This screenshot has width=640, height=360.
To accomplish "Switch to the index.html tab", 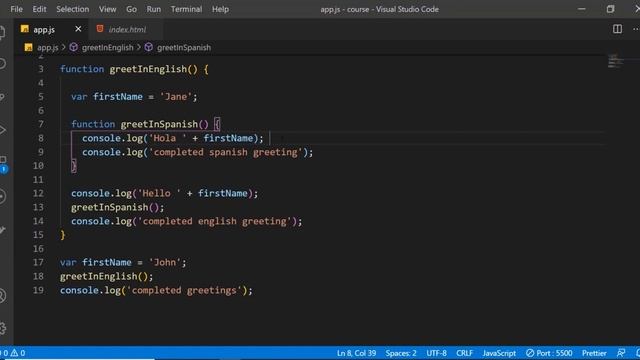I will [x=127, y=29].
